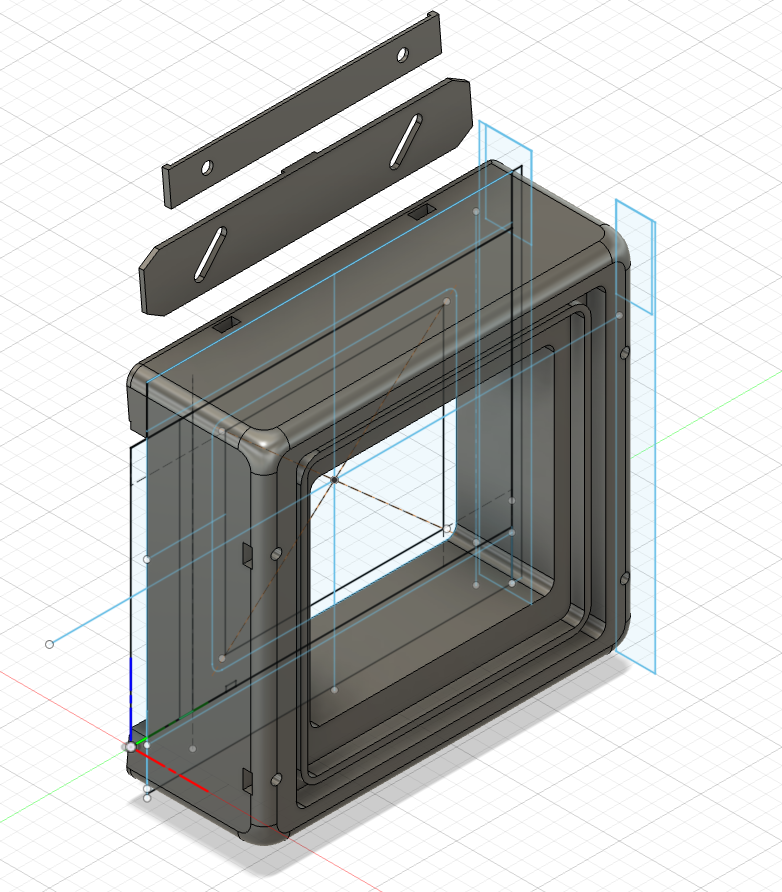782x892 pixels.
Task: Click the upper screw hole on the front-left edge
Action: pyautogui.click(x=276, y=554)
